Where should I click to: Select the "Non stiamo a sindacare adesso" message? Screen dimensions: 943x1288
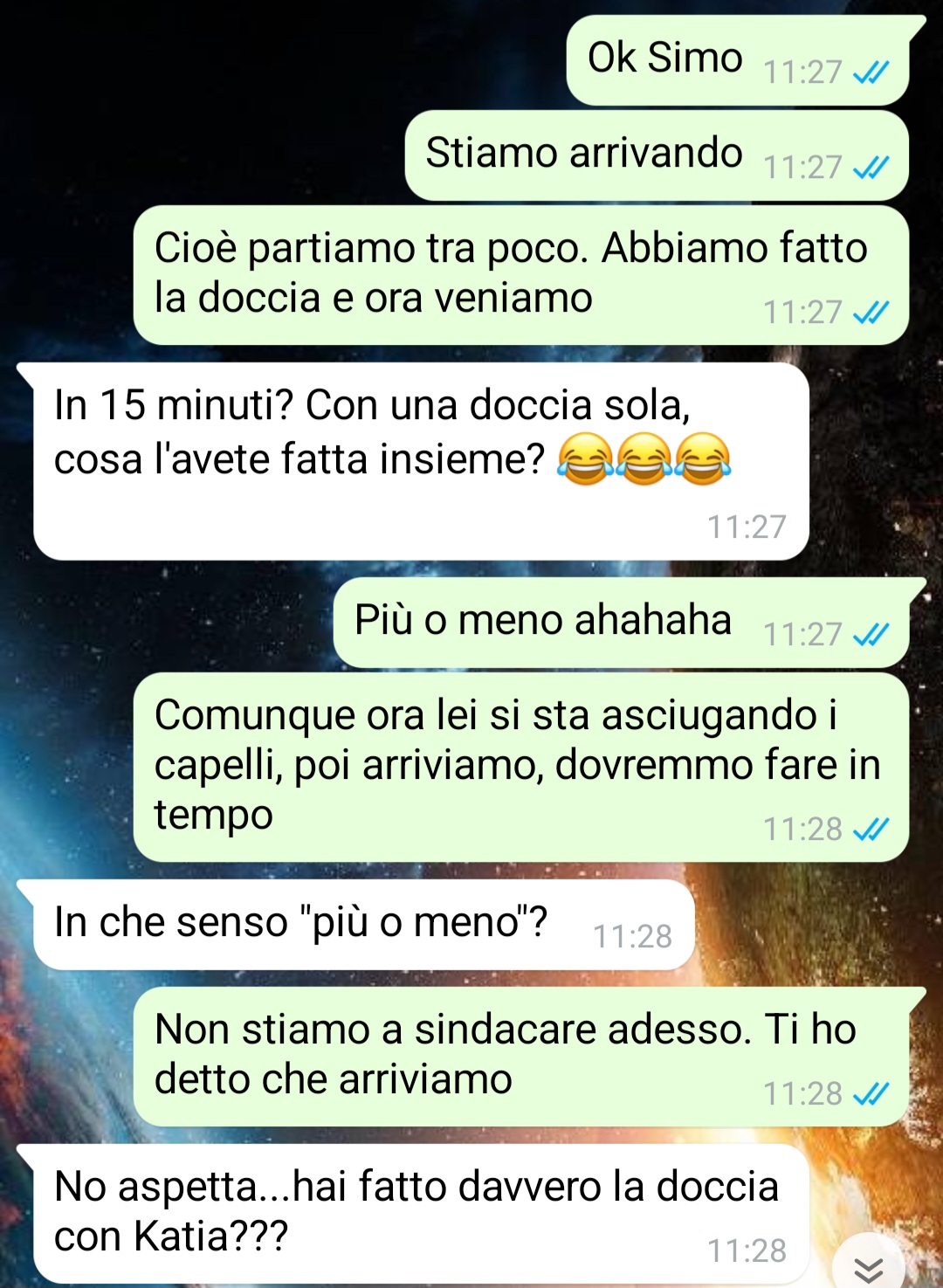(521, 1057)
